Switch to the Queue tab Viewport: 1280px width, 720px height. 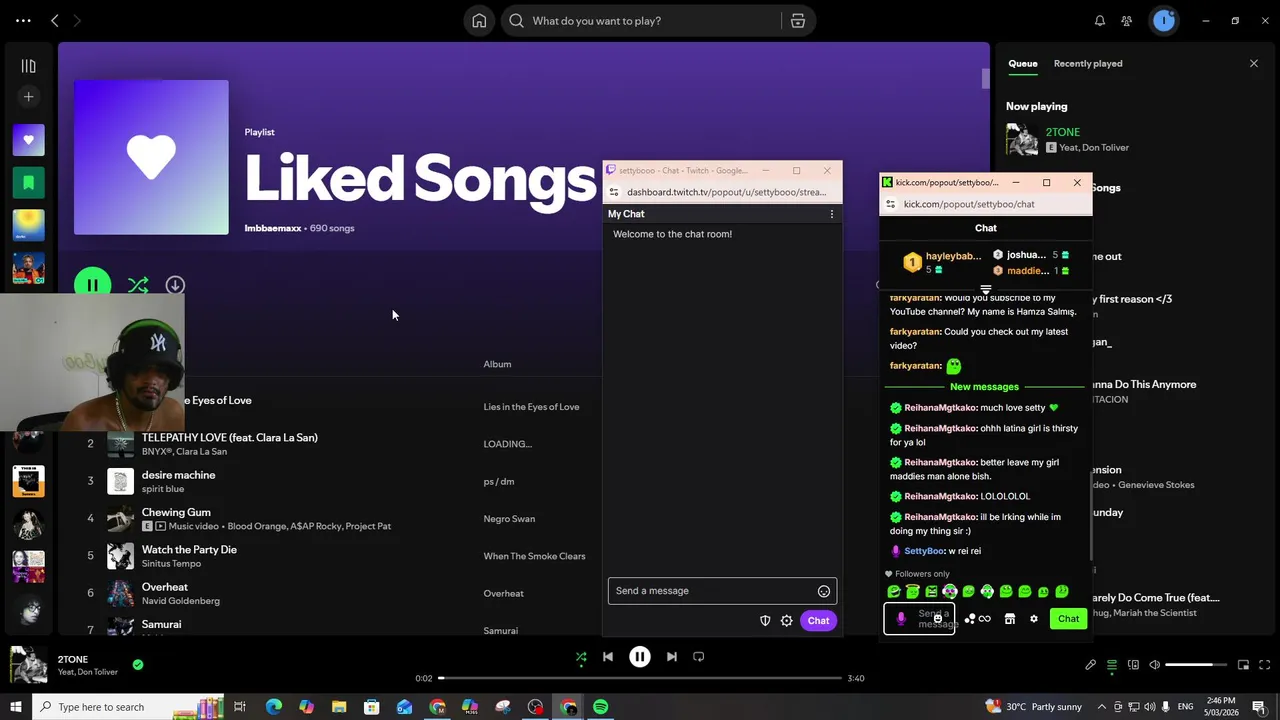pos(1022,64)
